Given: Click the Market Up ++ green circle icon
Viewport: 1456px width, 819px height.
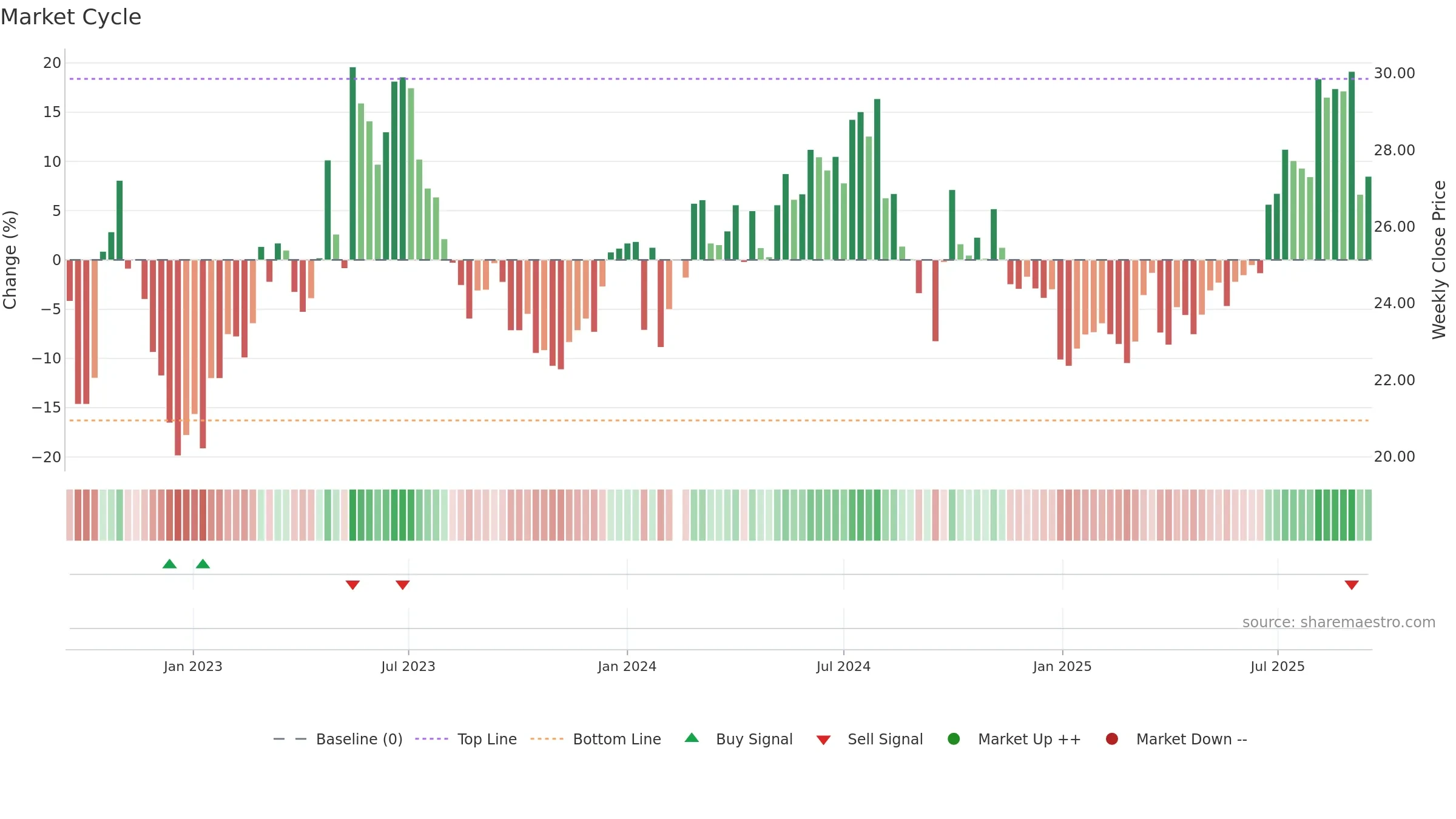Looking at the screenshot, I should tap(954, 739).
